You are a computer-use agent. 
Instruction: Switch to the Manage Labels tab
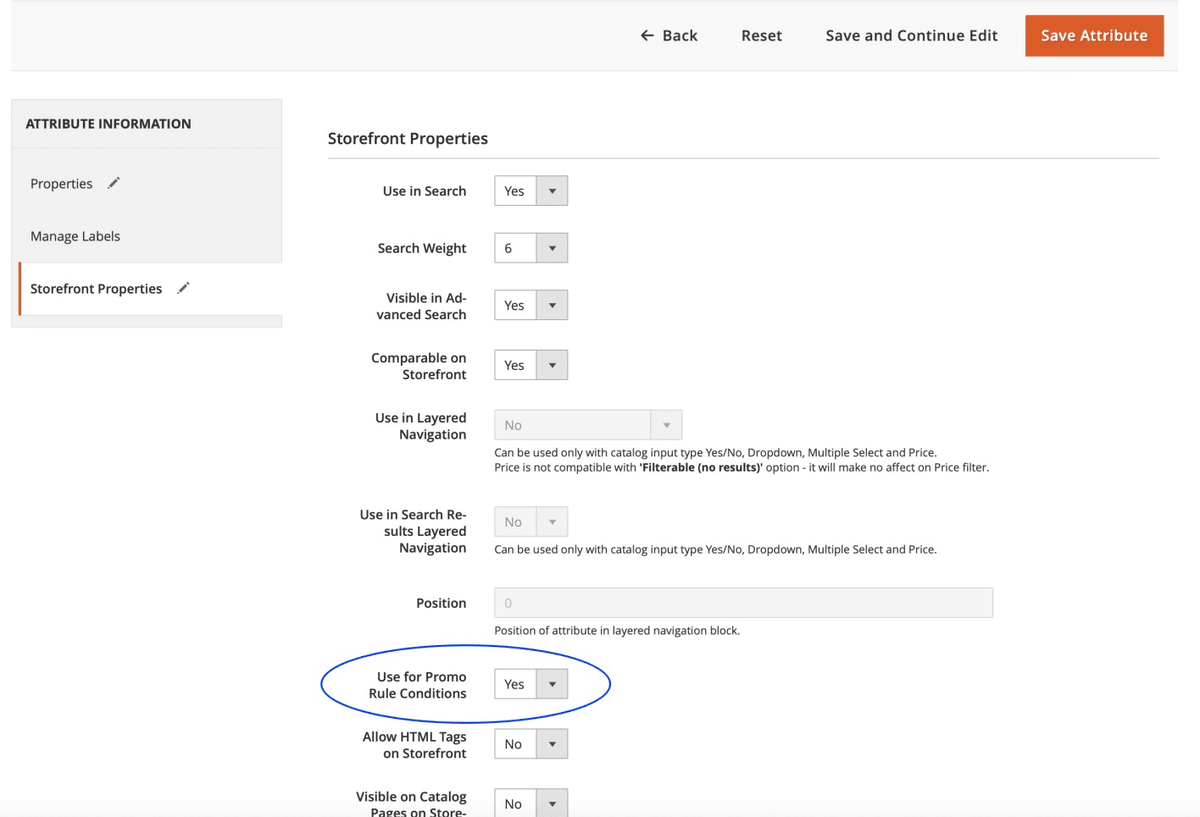(75, 236)
